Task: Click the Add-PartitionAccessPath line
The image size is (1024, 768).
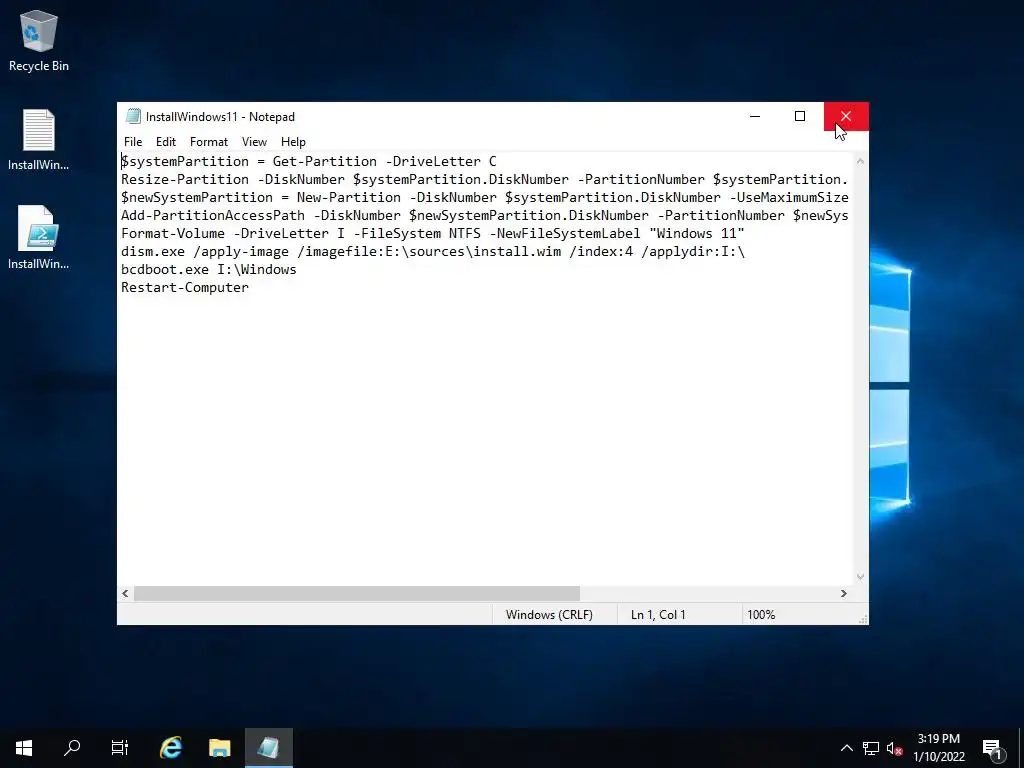Action: pos(485,216)
